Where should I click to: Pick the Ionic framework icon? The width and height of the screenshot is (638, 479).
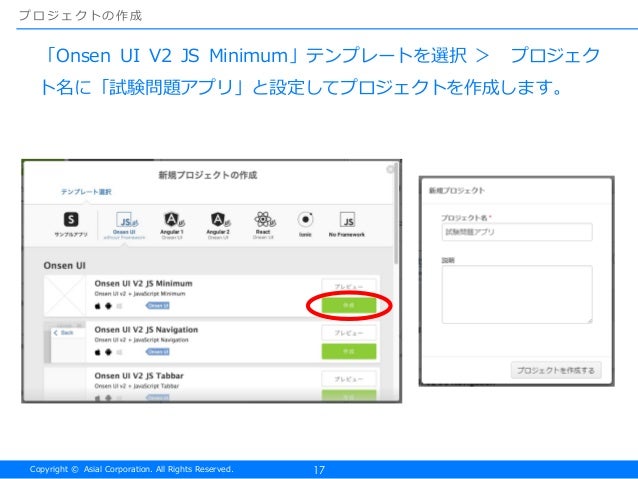[x=305, y=220]
